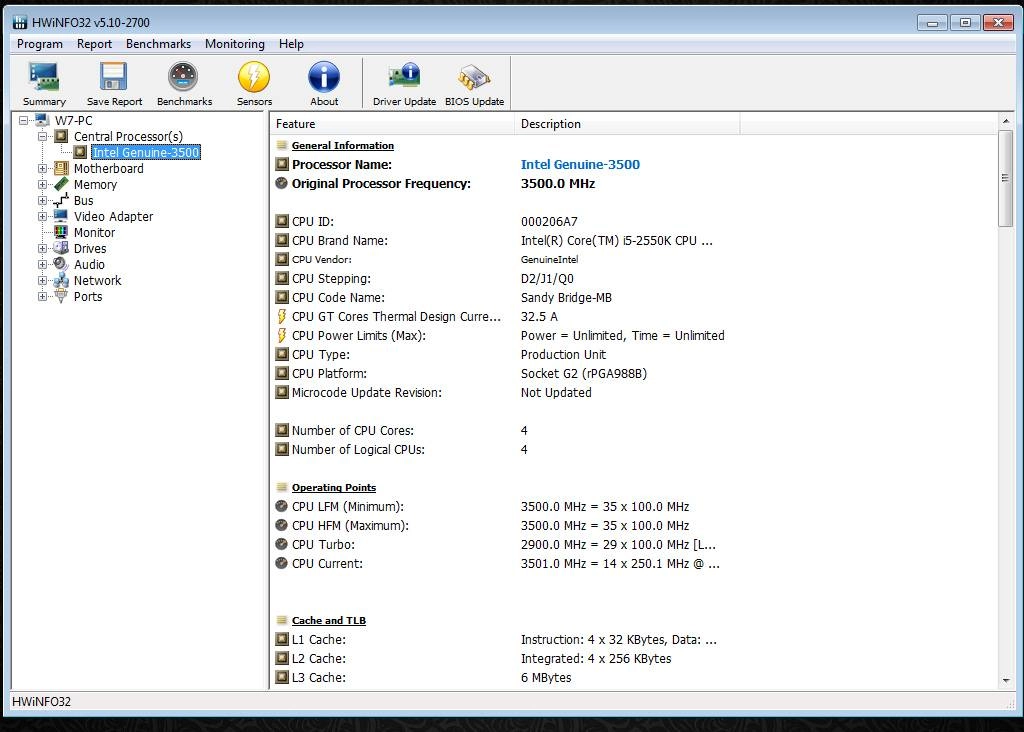Select the CPU ID row
This screenshot has width=1024, height=732.
633,221
